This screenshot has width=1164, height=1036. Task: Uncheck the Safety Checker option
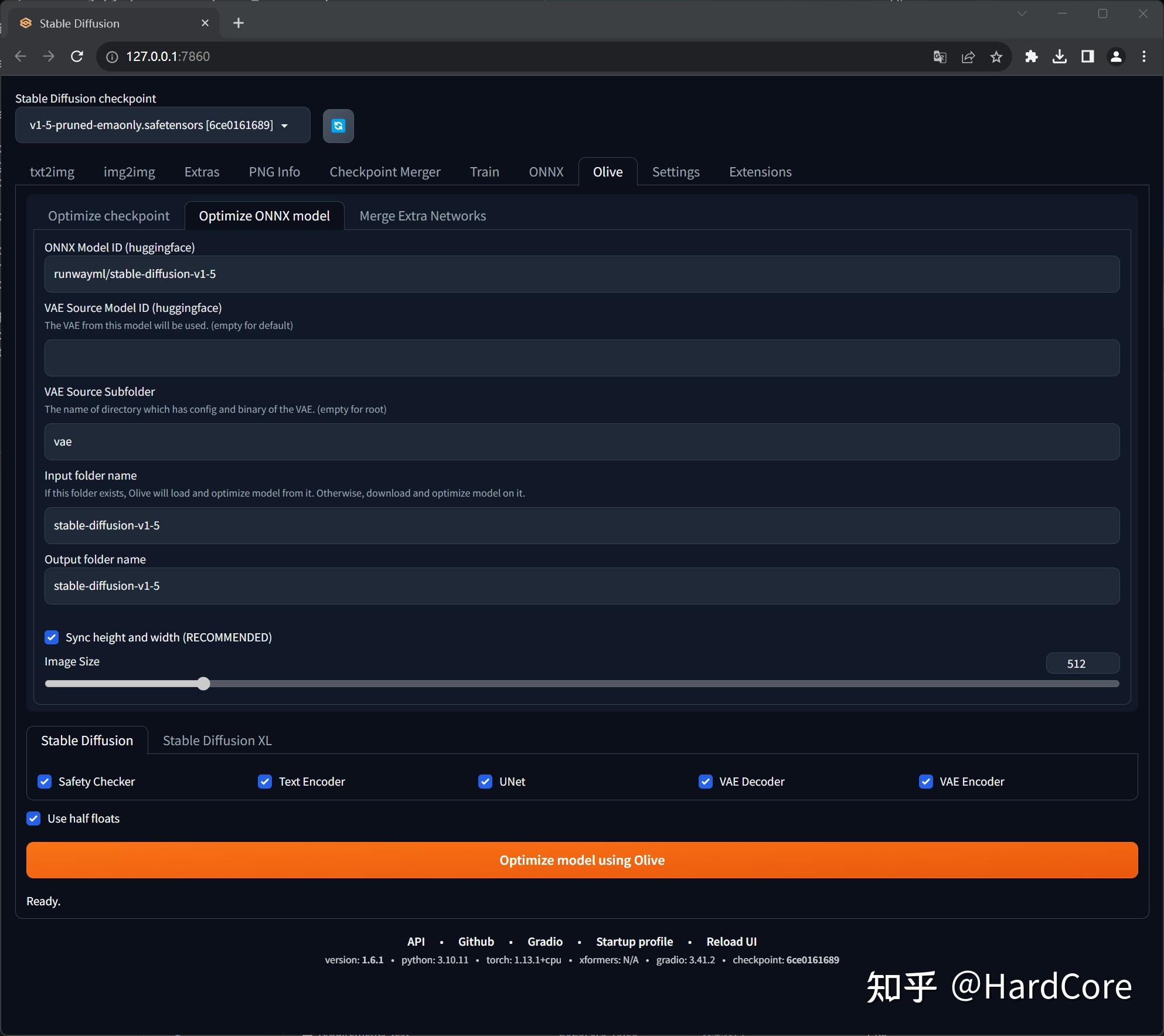click(x=44, y=782)
